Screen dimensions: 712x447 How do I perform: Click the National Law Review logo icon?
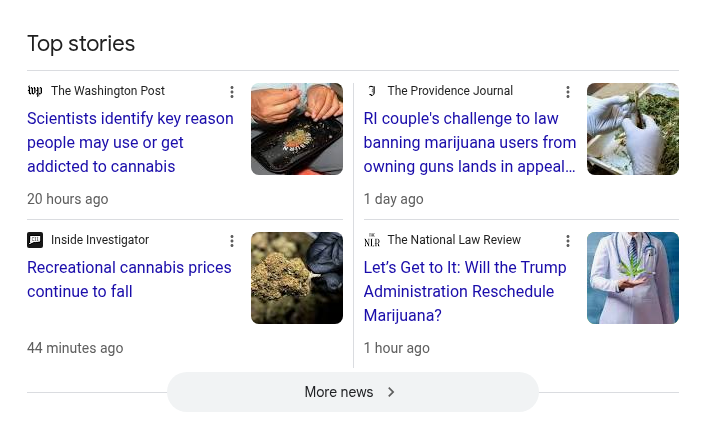(372, 240)
